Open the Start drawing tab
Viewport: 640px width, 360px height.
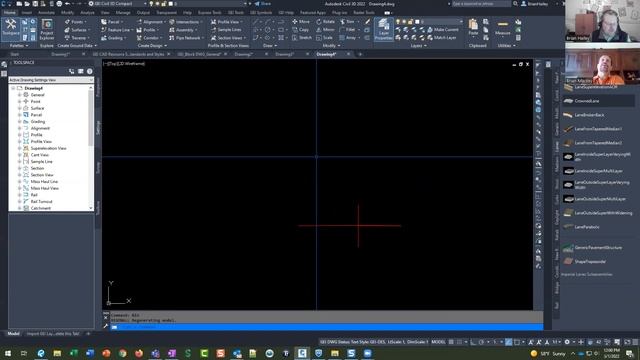click(x=14, y=54)
